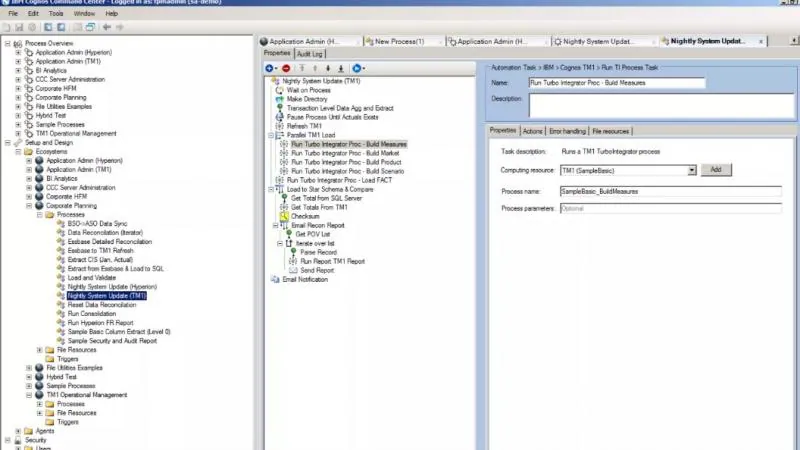This screenshot has height=450, width=800.
Task: Click the Name input field
Action: tap(617, 83)
